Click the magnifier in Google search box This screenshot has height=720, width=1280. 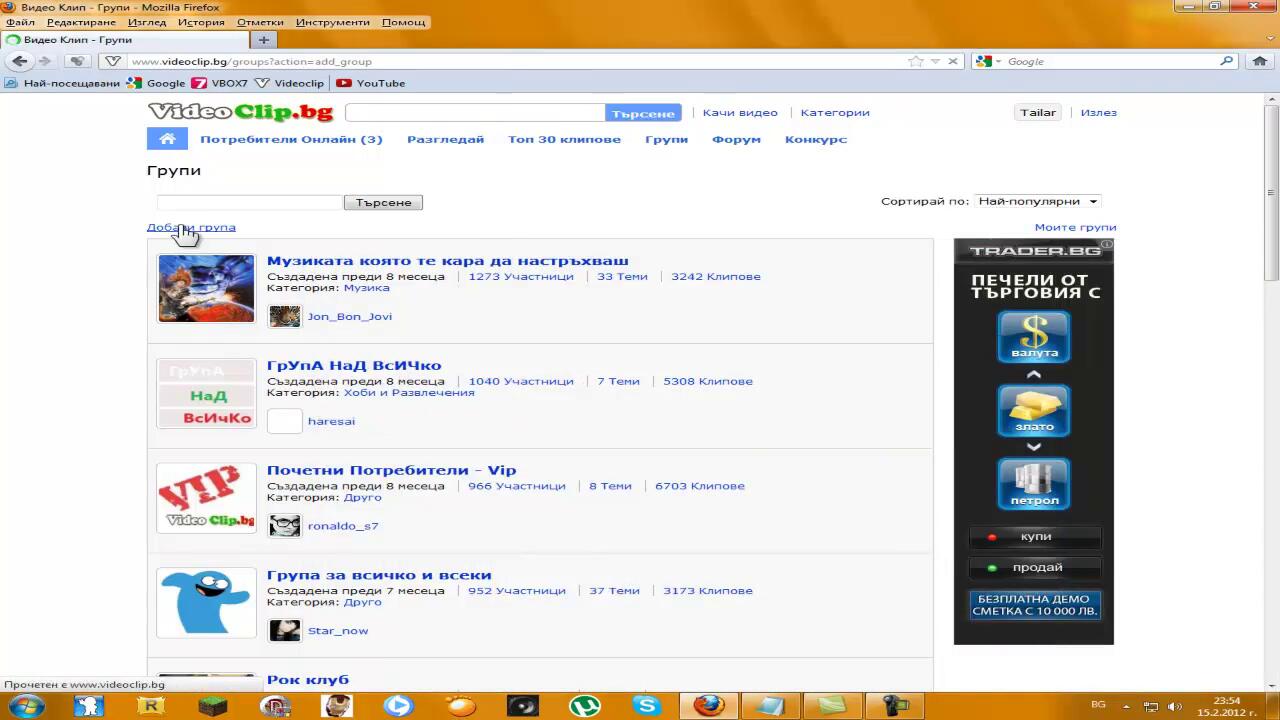[1227, 61]
